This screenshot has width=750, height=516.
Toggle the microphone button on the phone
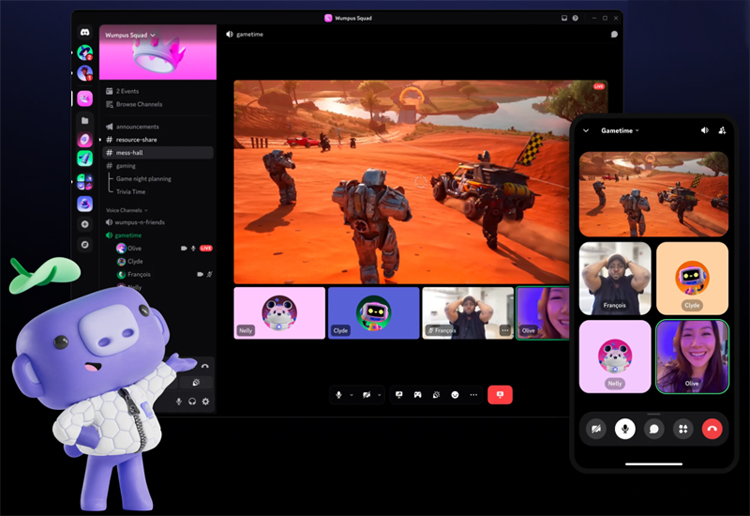tap(625, 428)
